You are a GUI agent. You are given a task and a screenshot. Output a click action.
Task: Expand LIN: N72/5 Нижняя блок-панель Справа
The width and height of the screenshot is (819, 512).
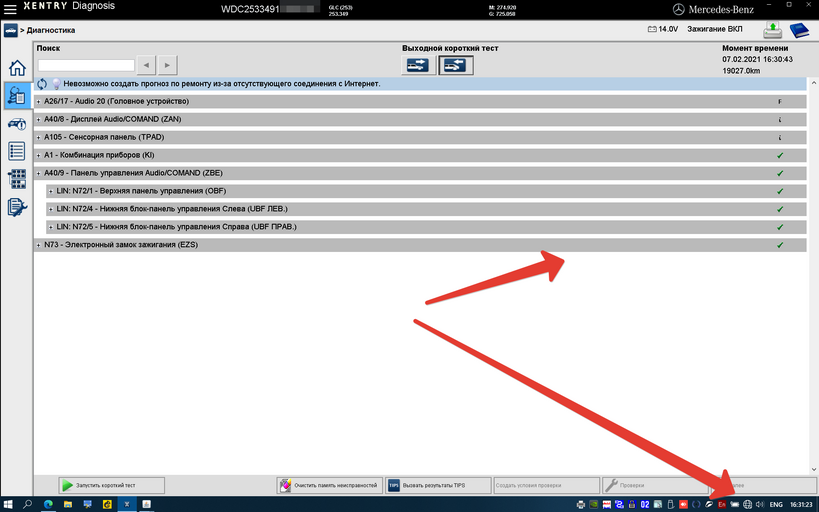pyautogui.click(x=51, y=227)
